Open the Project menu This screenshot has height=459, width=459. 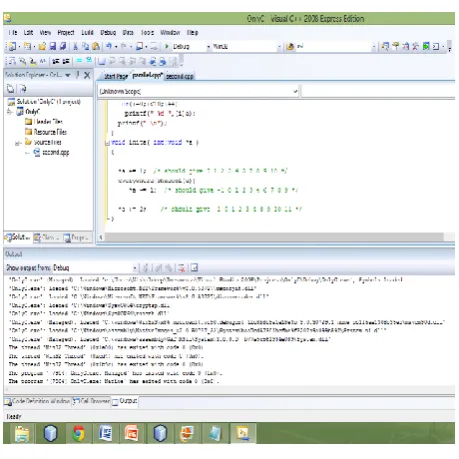(x=66, y=32)
